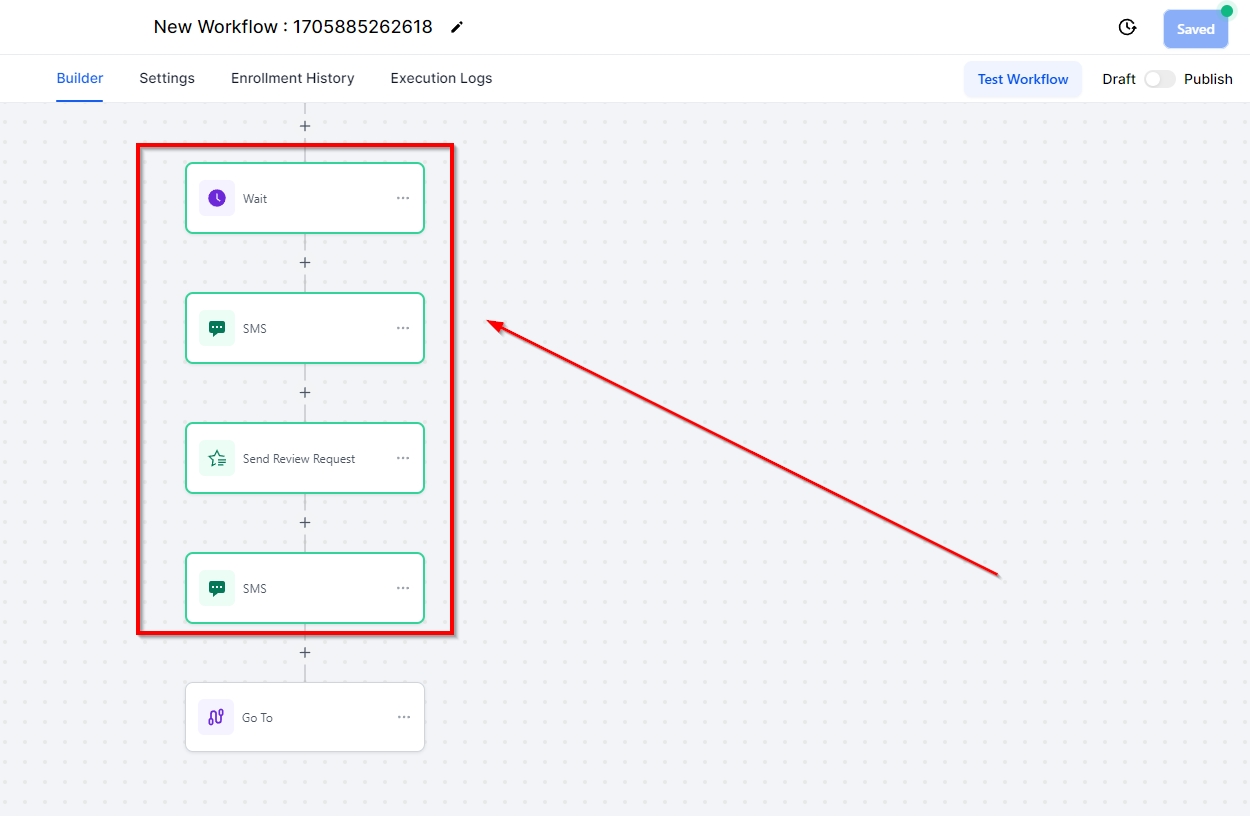Viewport: 1250px width, 816px height.
Task: Click the Send Review Request star icon
Action: click(x=217, y=458)
